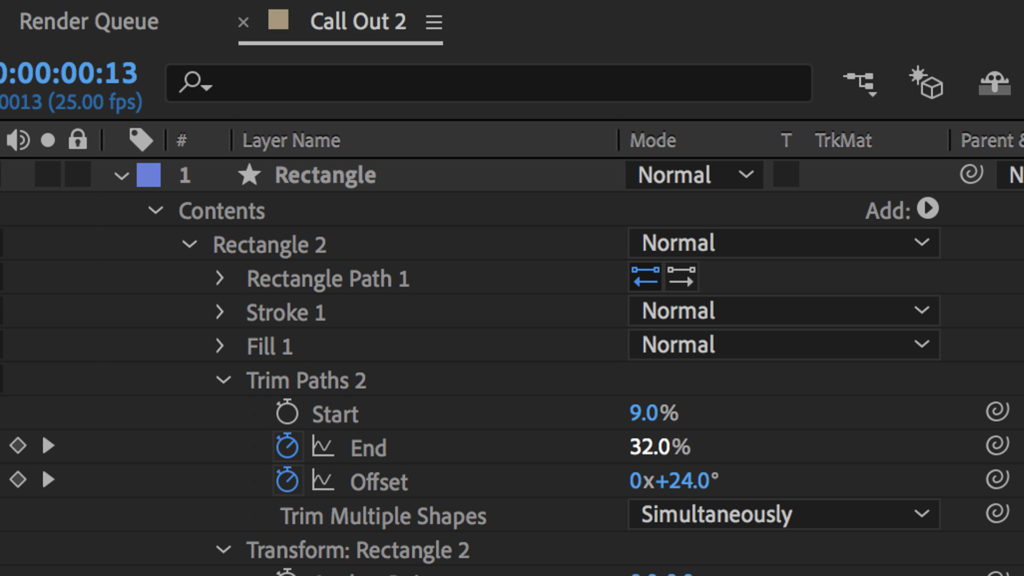Click the graph icon next to End
Screen dimensions: 1024x576
pyautogui.click(x=323, y=447)
